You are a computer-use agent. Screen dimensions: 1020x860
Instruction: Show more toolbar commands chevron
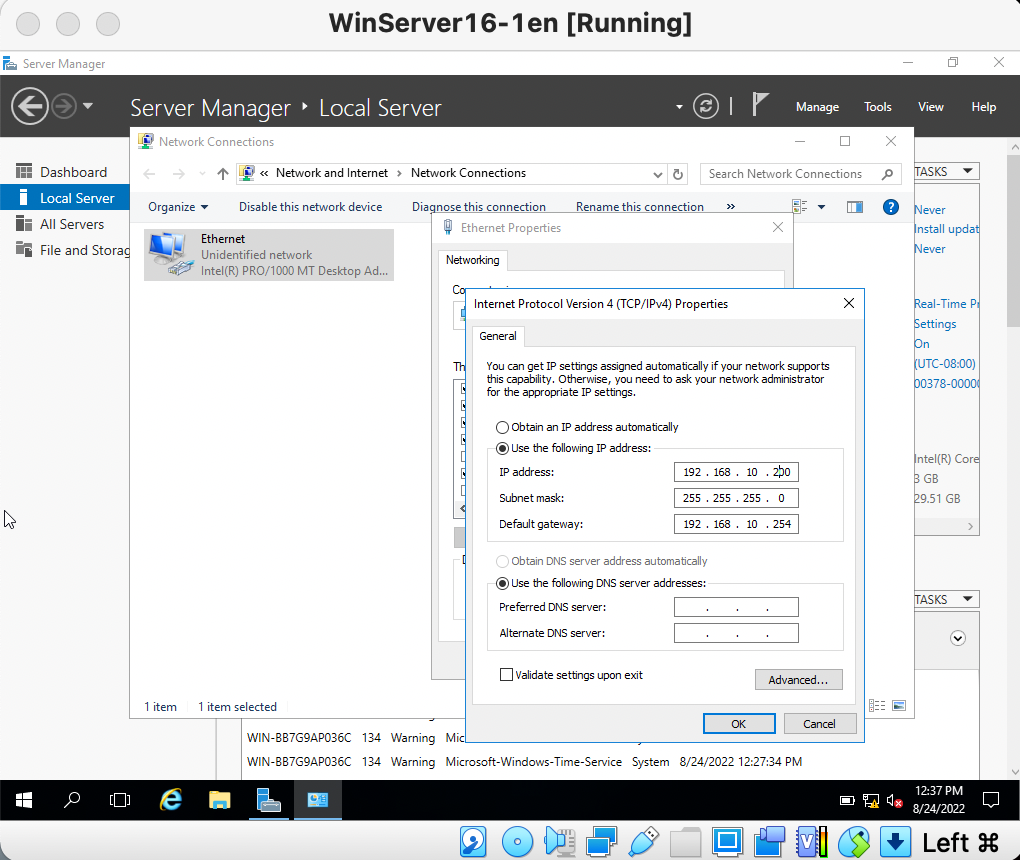[731, 206]
